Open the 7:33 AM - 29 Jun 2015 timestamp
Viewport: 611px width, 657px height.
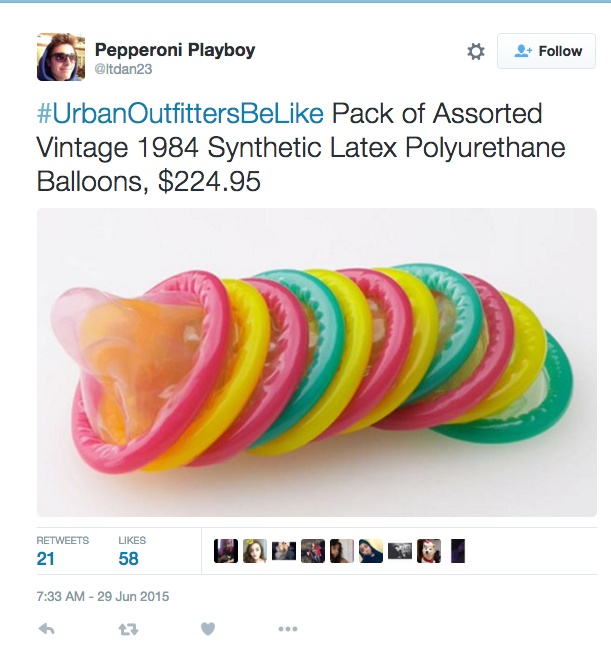pos(103,596)
